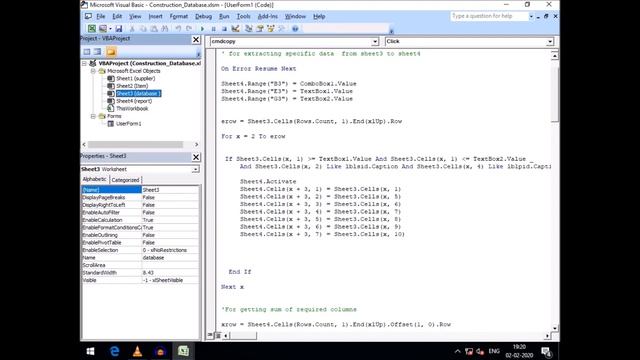640x360 pixels.
Task: Open the help question box dropdown arrow
Action: (531, 16)
